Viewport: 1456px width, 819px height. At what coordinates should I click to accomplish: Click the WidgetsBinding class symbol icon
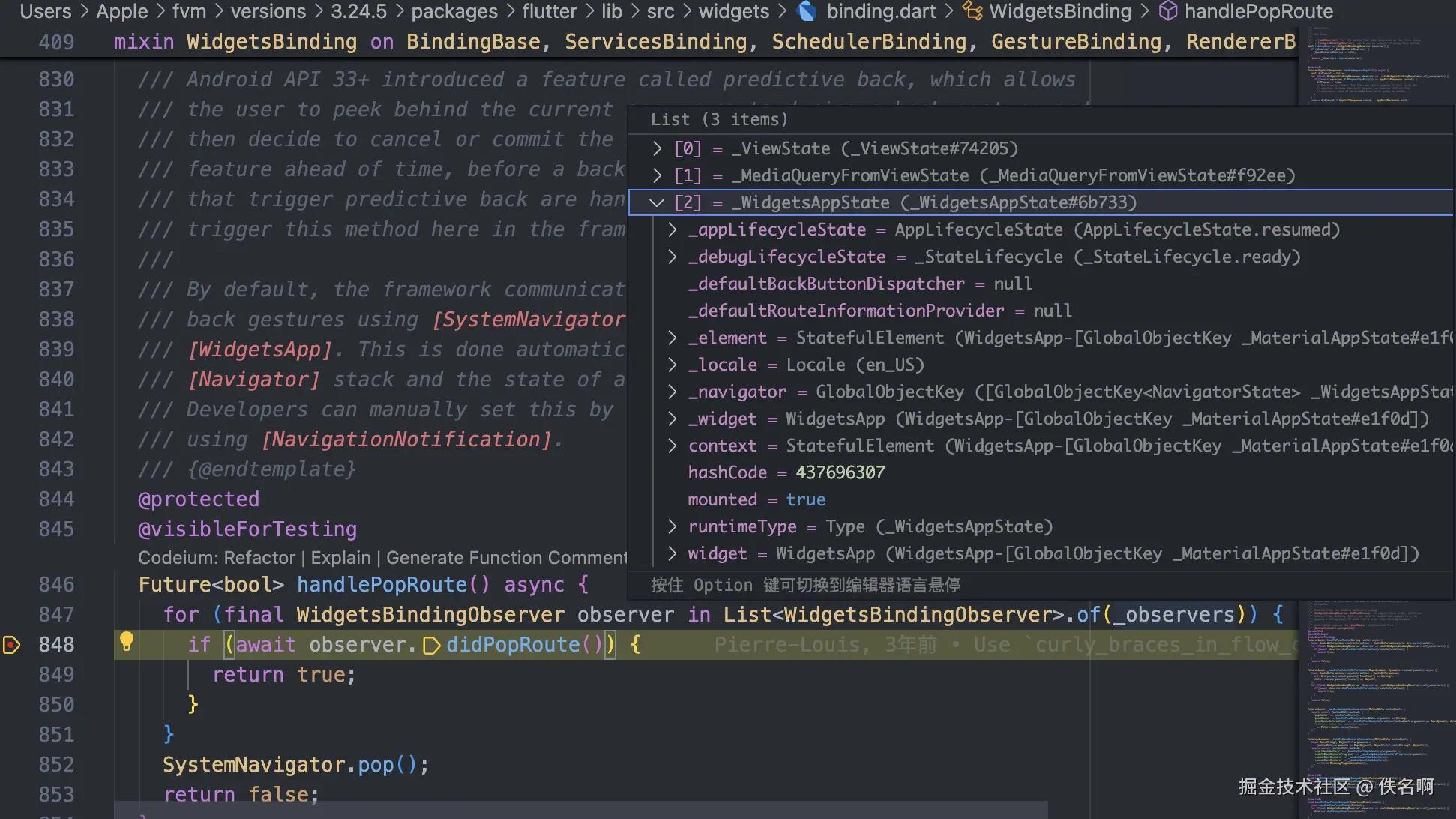pos(972,11)
